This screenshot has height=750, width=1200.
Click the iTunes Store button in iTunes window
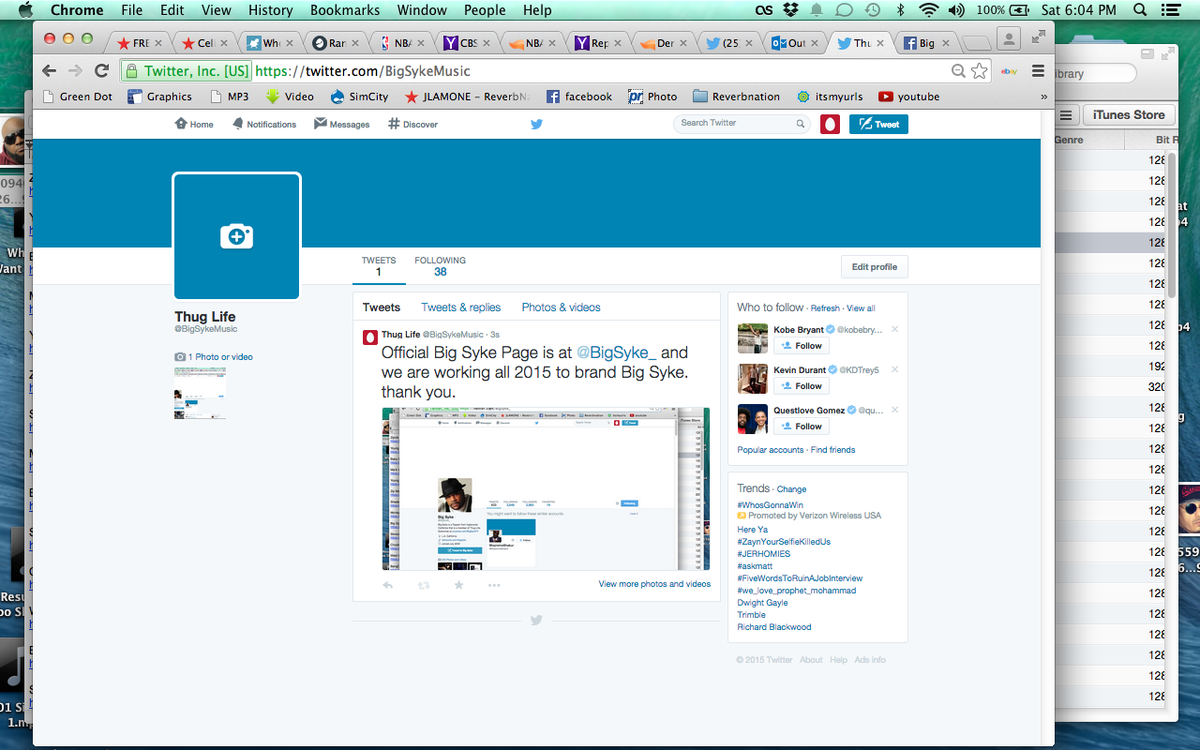tap(1129, 115)
